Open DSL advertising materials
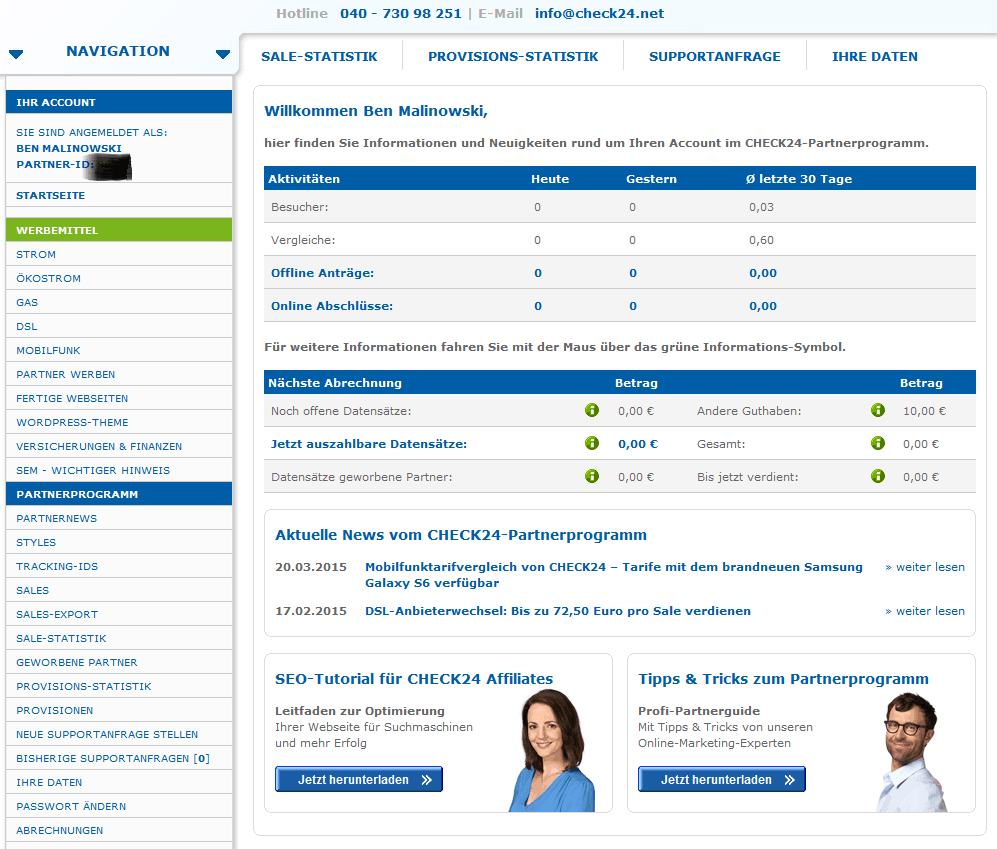The width and height of the screenshot is (997, 849). [119, 326]
